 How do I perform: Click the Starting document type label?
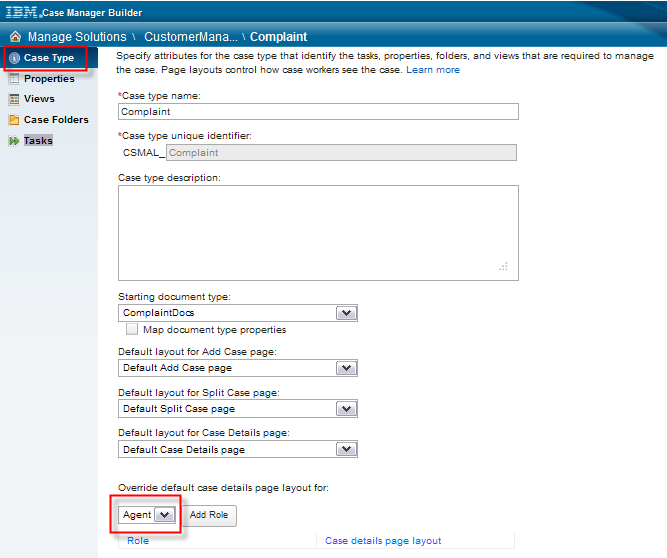click(174, 297)
